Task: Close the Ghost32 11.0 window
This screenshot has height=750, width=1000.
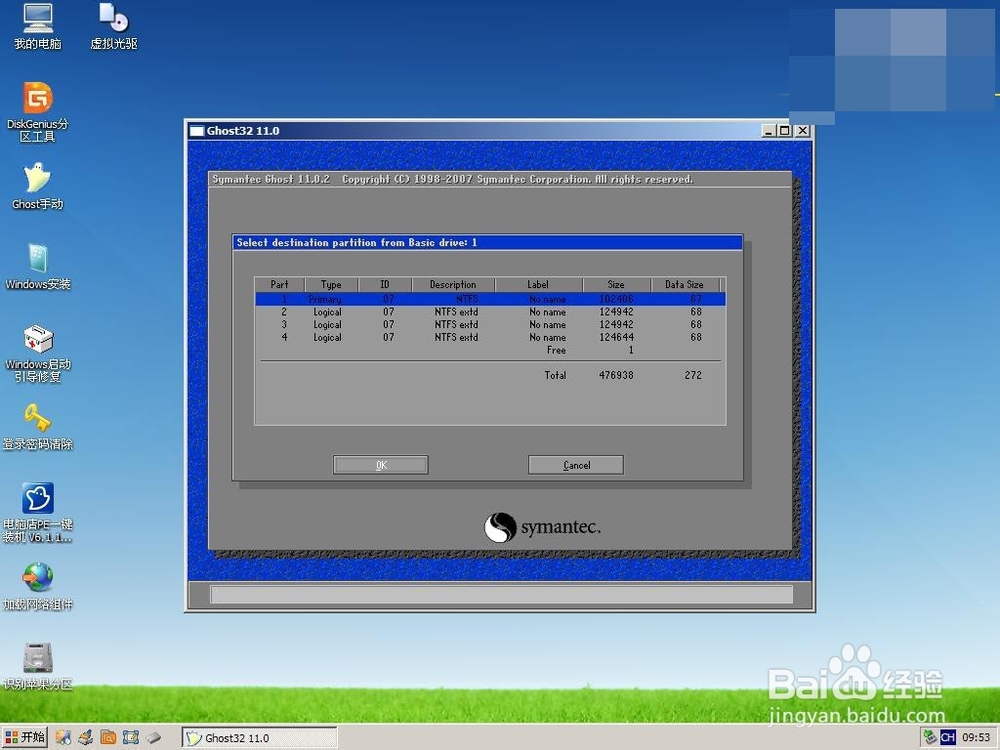Action: coord(803,131)
